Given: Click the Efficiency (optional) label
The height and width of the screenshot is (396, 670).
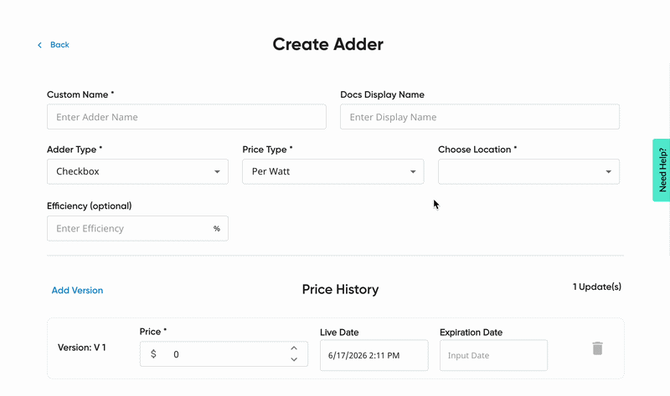Looking at the screenshot, I should (x=89, y=206).
